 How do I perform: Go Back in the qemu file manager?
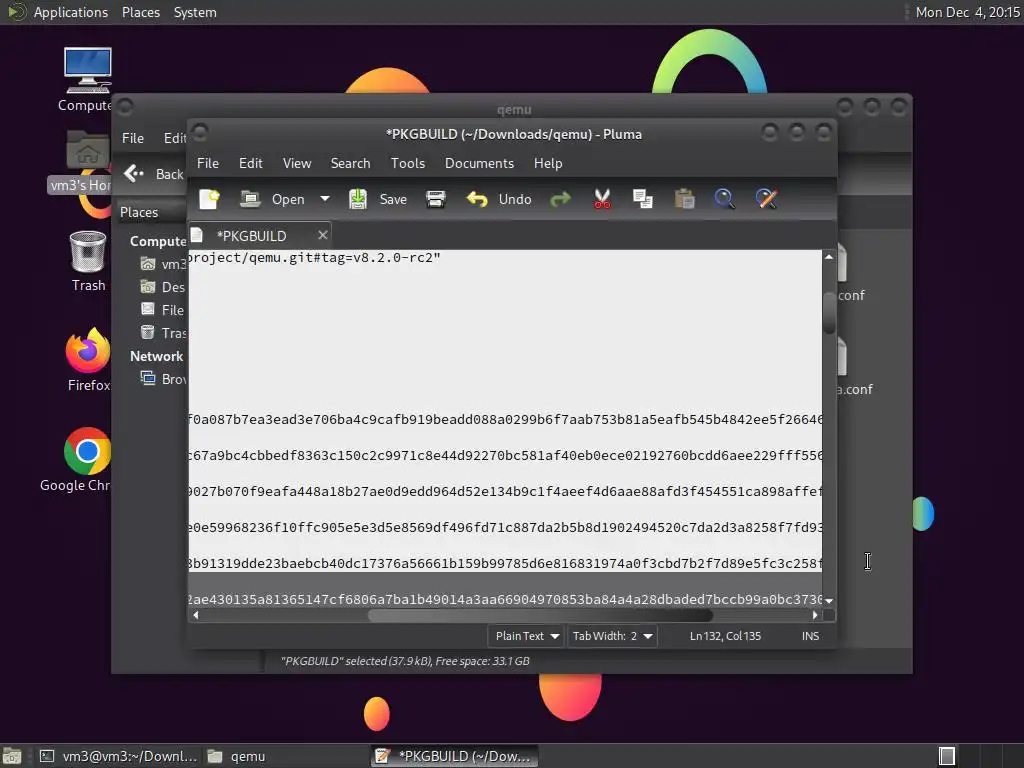(x=154, y=174)
